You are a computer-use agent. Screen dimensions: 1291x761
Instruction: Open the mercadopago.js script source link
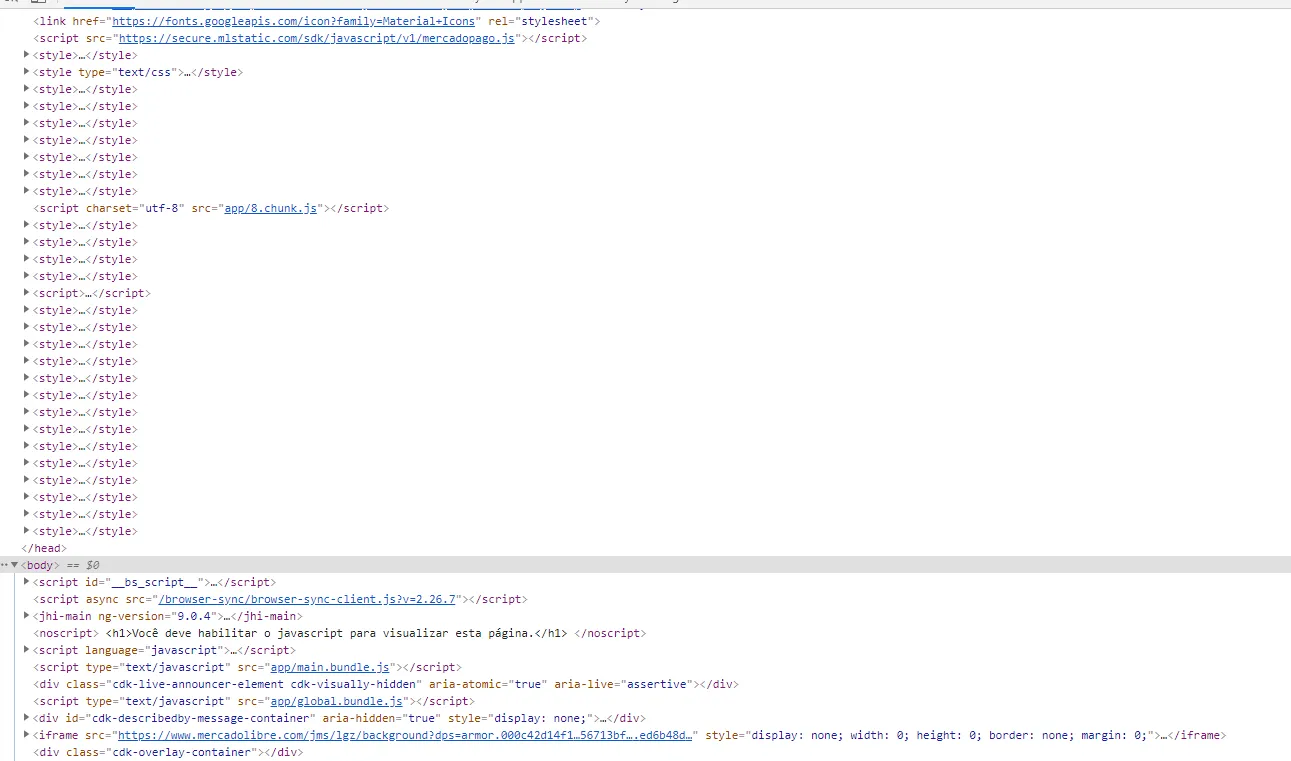[317, 38]
